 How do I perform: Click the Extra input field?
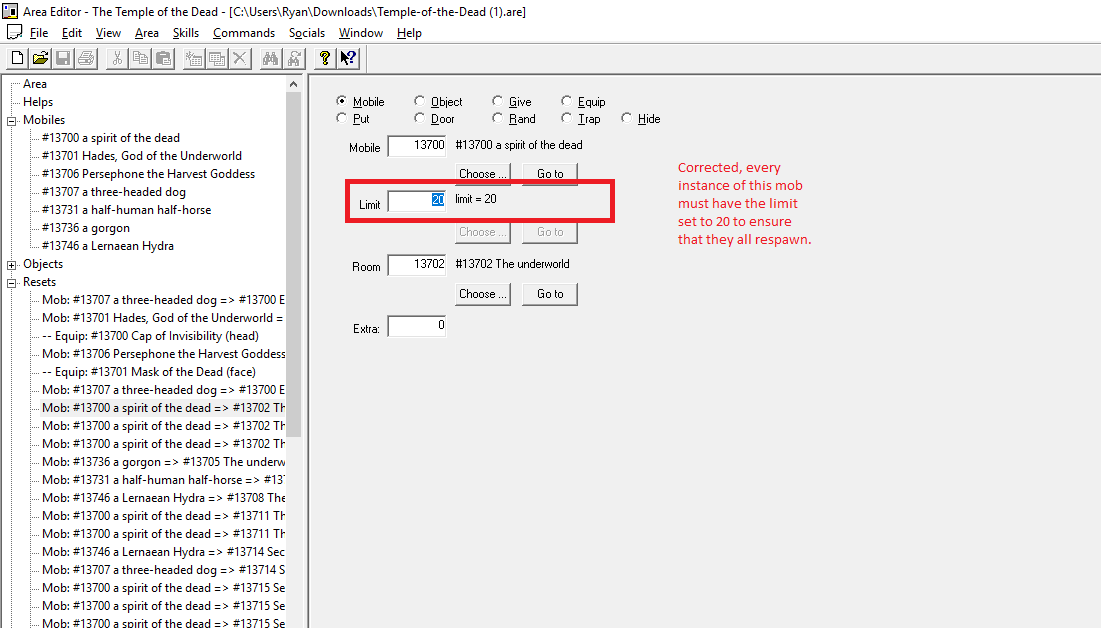[416, 326]
